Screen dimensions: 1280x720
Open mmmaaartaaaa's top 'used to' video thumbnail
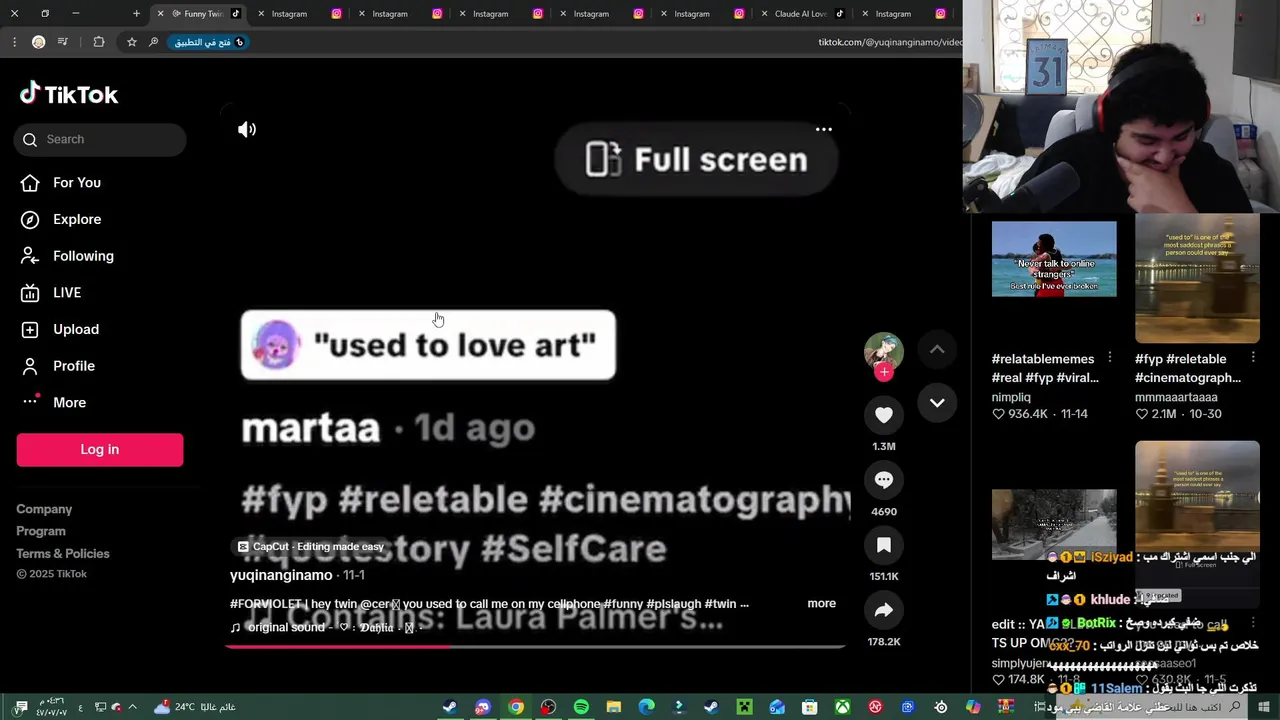coord(1197,278)
